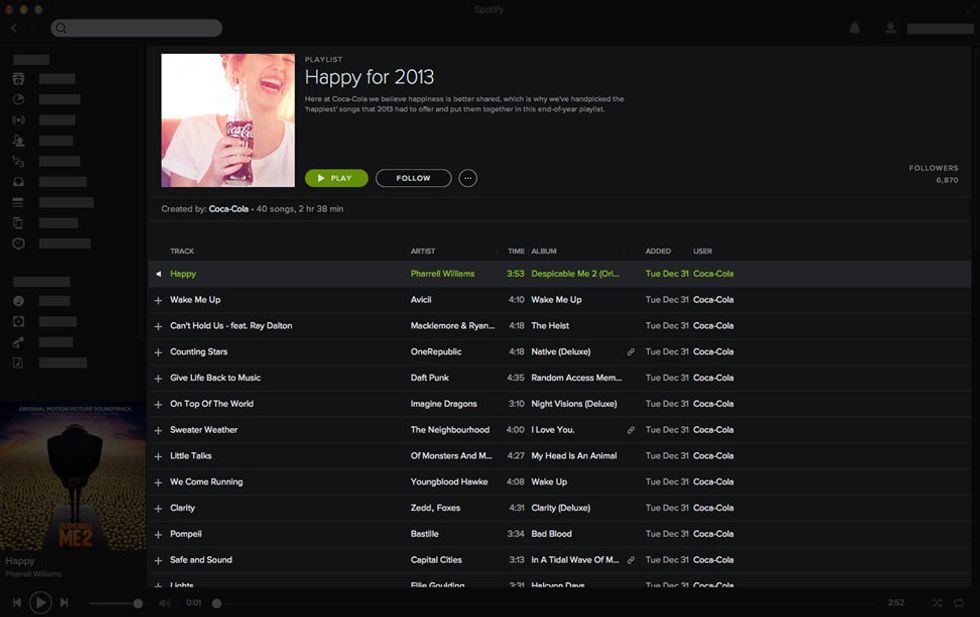The height and width of the screenshot is (617, 980).
Task: Skip to the next track
Action: point(64,602)
